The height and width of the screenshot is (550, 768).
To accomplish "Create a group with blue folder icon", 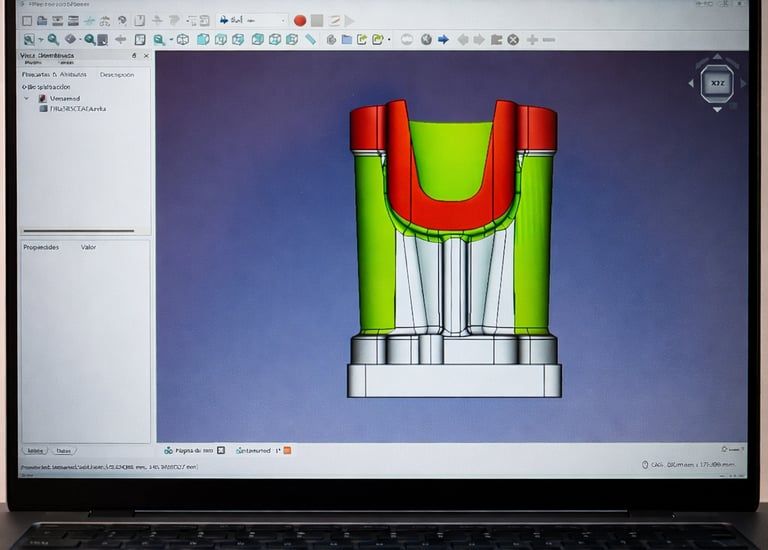I will [347, 40].
